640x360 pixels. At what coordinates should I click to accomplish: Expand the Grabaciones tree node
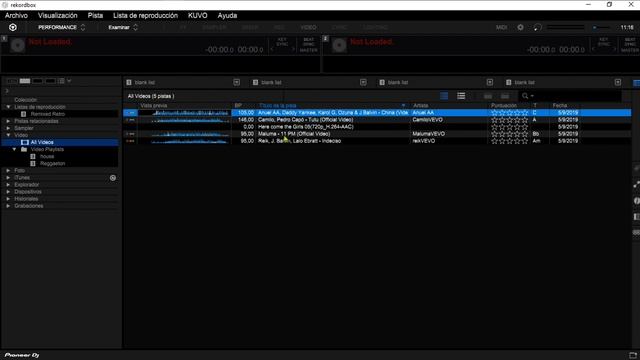tap(8, 206)
